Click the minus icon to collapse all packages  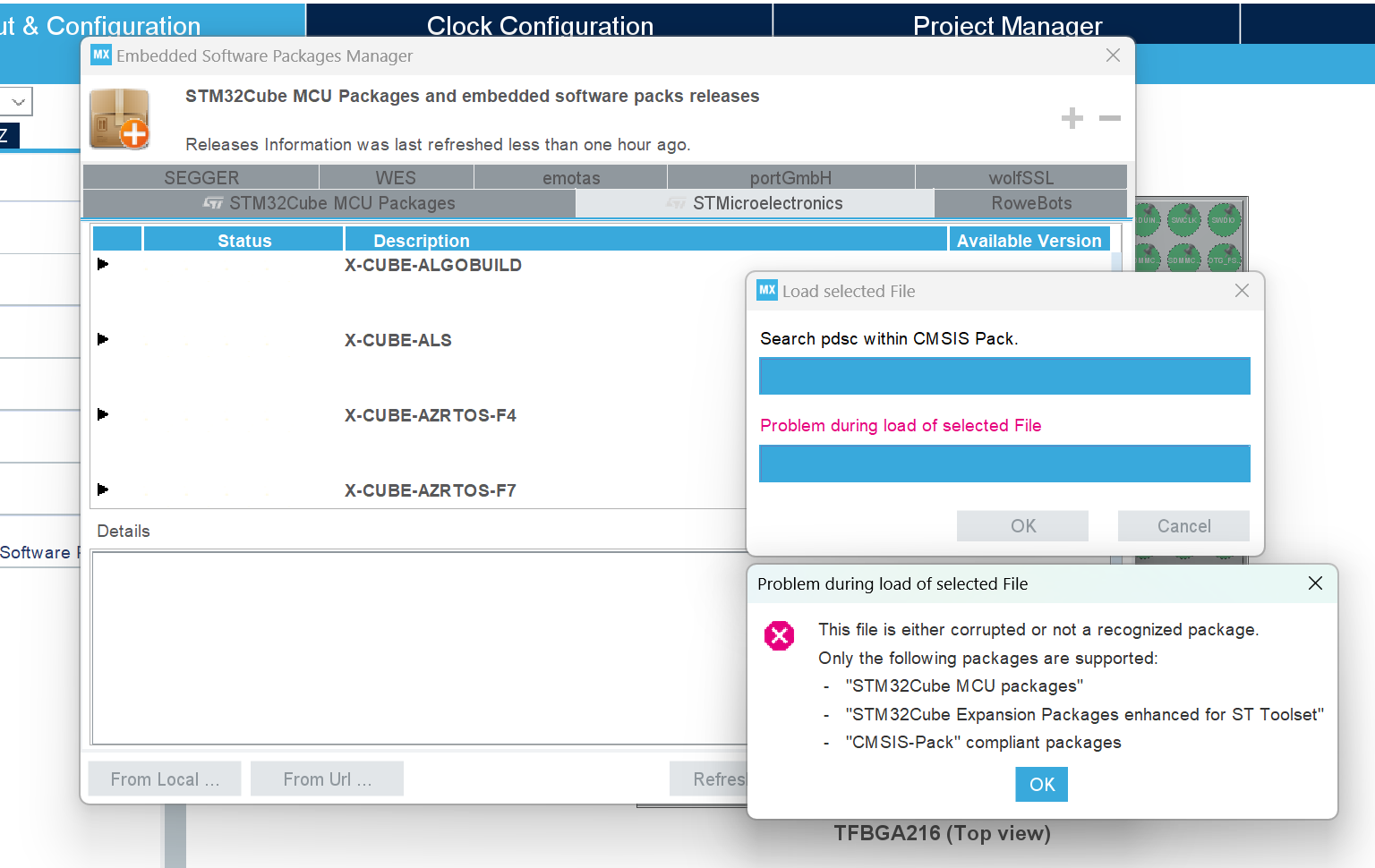pyautogui.click(x=1109, y=117)
